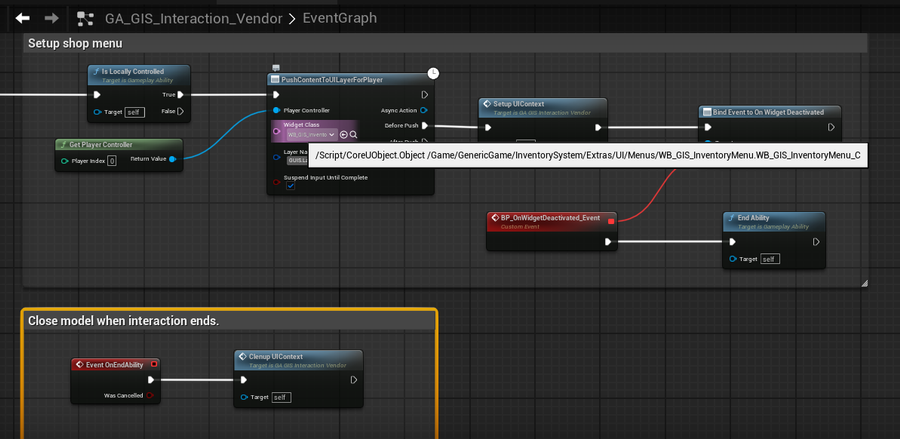Uncheck Suspend Input Until Complete checkbox

[x=290, y=187]
